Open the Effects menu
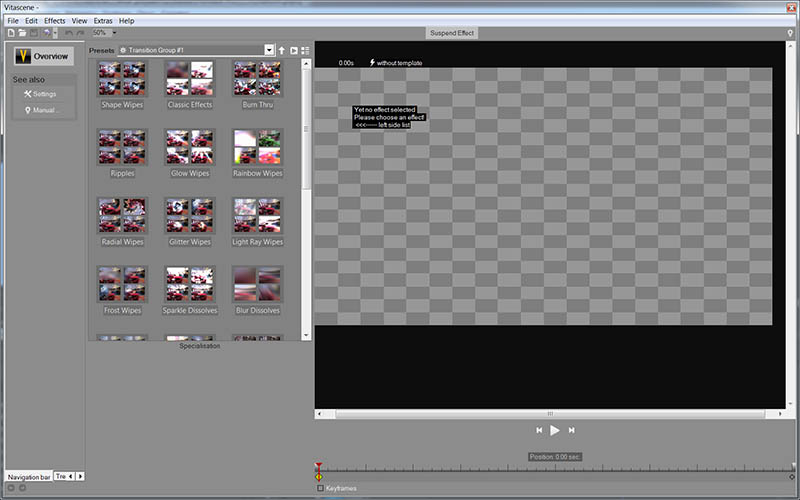The height and width of the screenshot is (500, 800). (55, 21)
